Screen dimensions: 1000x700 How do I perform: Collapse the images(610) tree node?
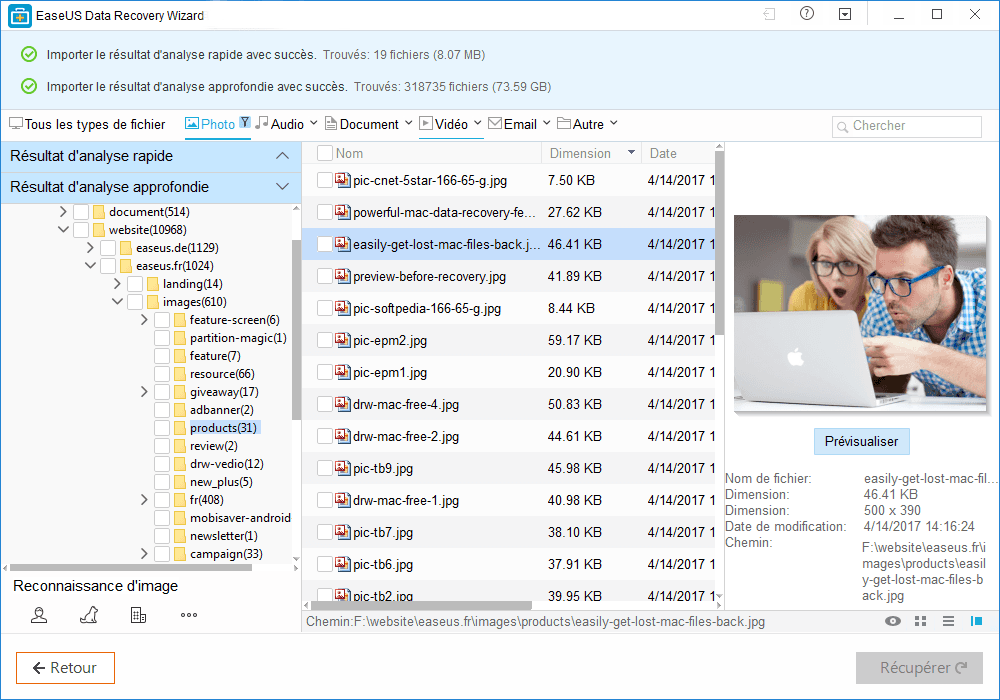coord(117,302)
